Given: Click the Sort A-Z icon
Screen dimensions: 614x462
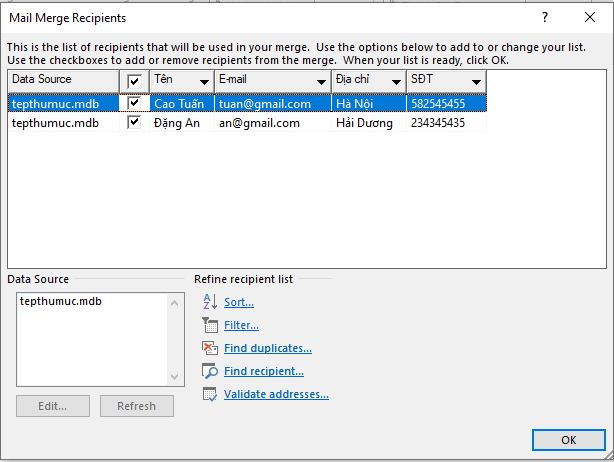Looking at the screenshot, I should [x=210, y=302].
